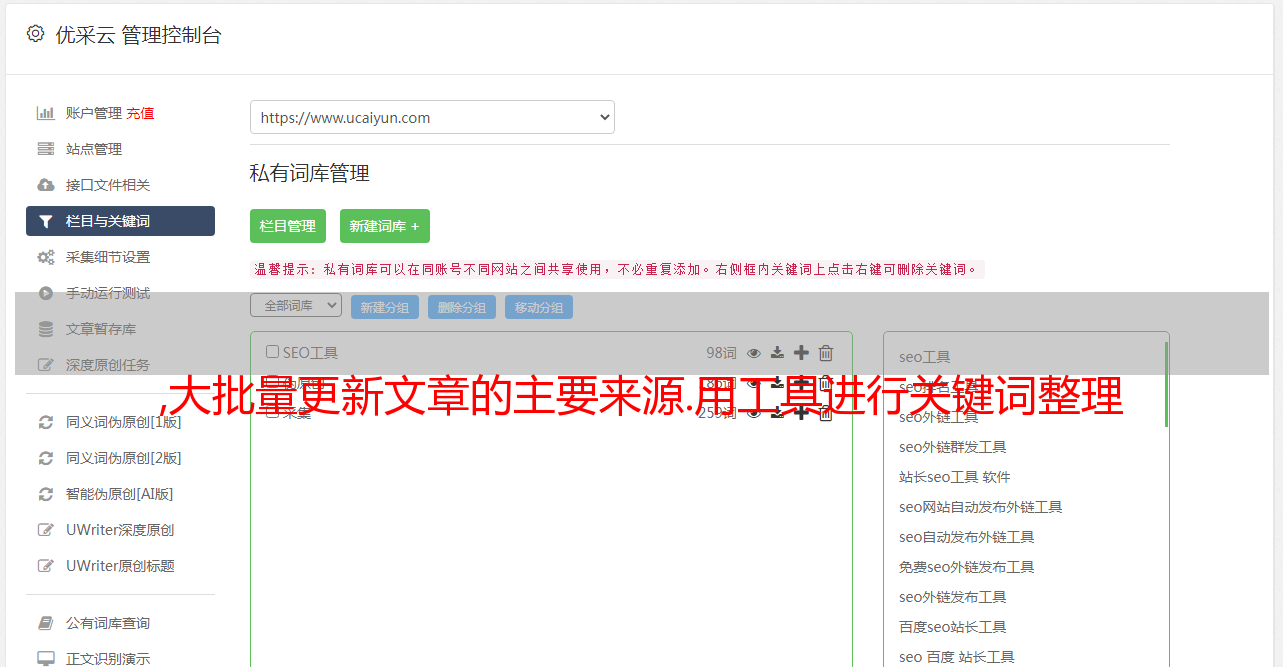Click the refresh icon for 同义词伪原创[2版]
Screen dimensions: 1283x667
coord(46,458)
